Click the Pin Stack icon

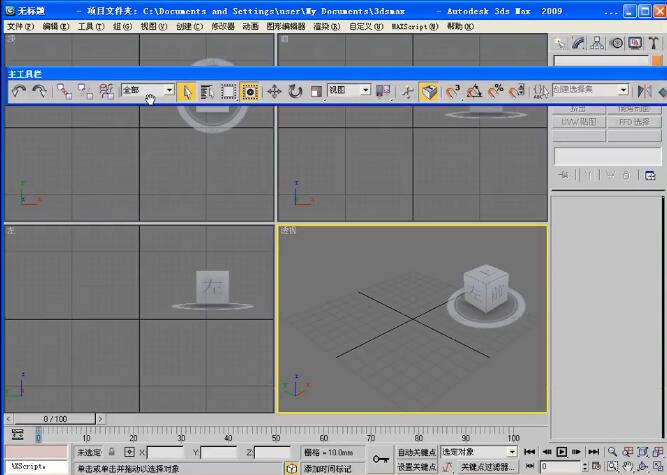(564, 175)
